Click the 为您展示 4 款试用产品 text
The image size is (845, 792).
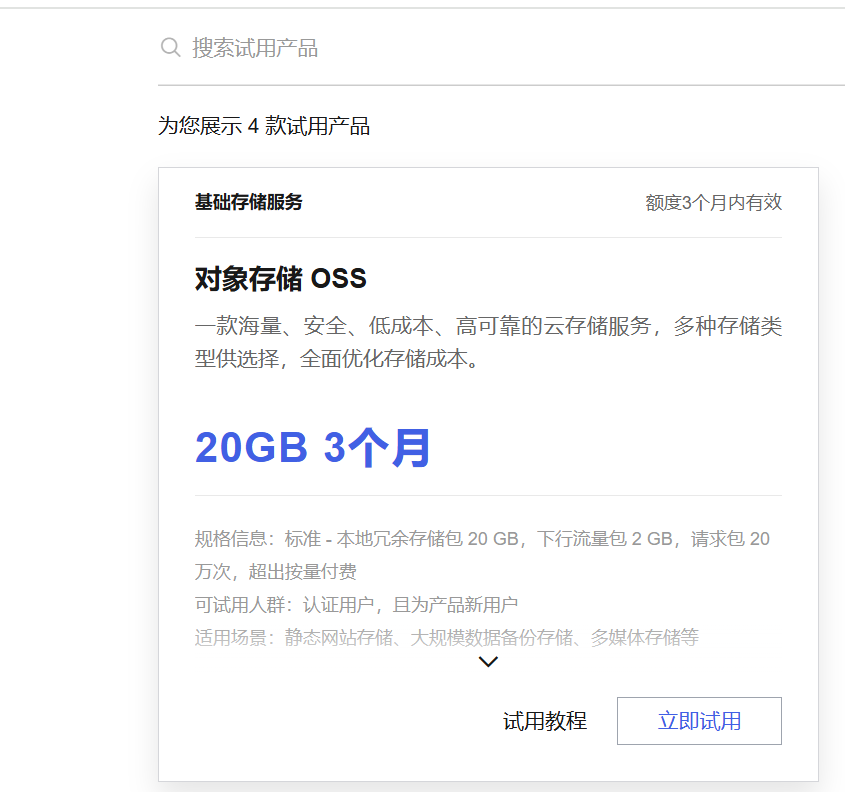[264, 126]
